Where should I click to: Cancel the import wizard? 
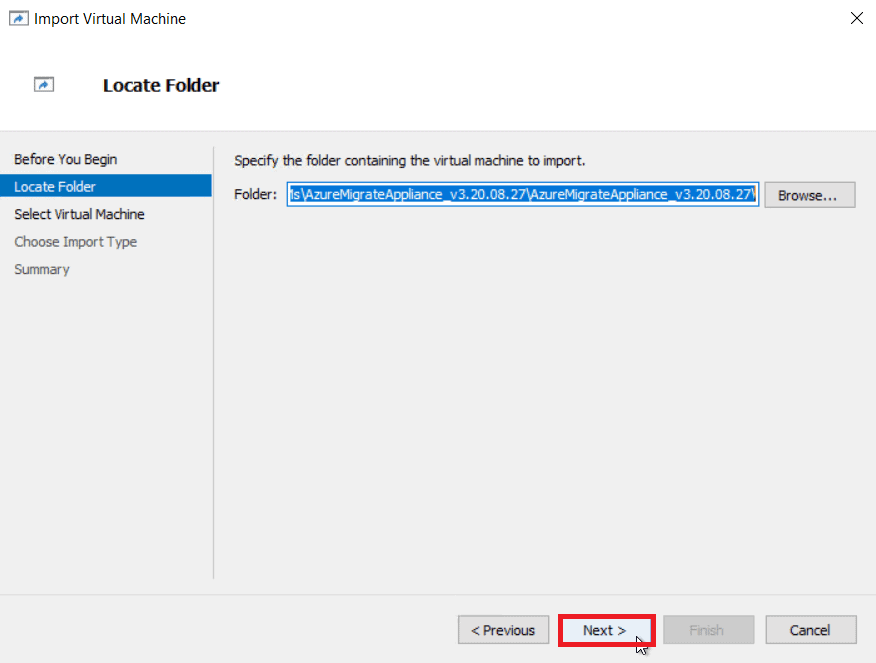pos(810,630)
